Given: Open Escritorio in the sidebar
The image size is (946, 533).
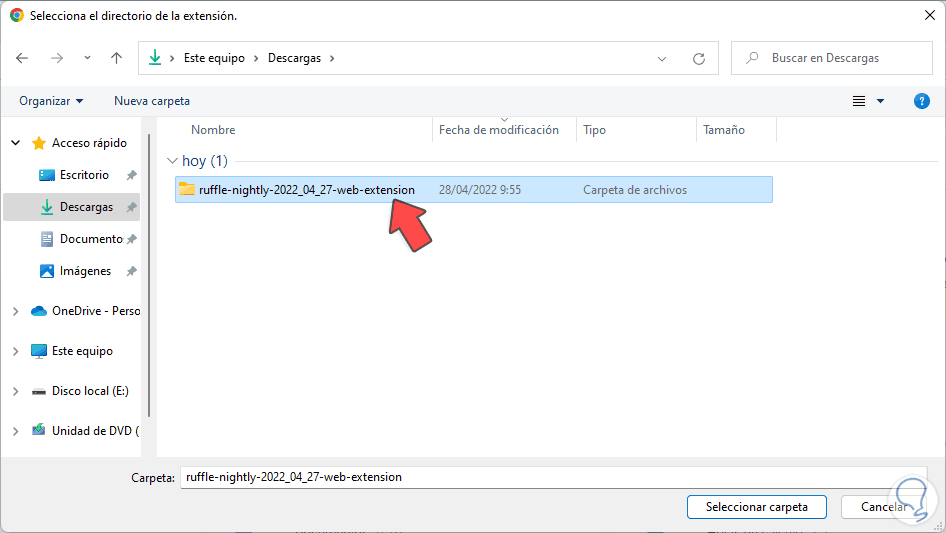Looking at the screenshot, I should point(84,175).
